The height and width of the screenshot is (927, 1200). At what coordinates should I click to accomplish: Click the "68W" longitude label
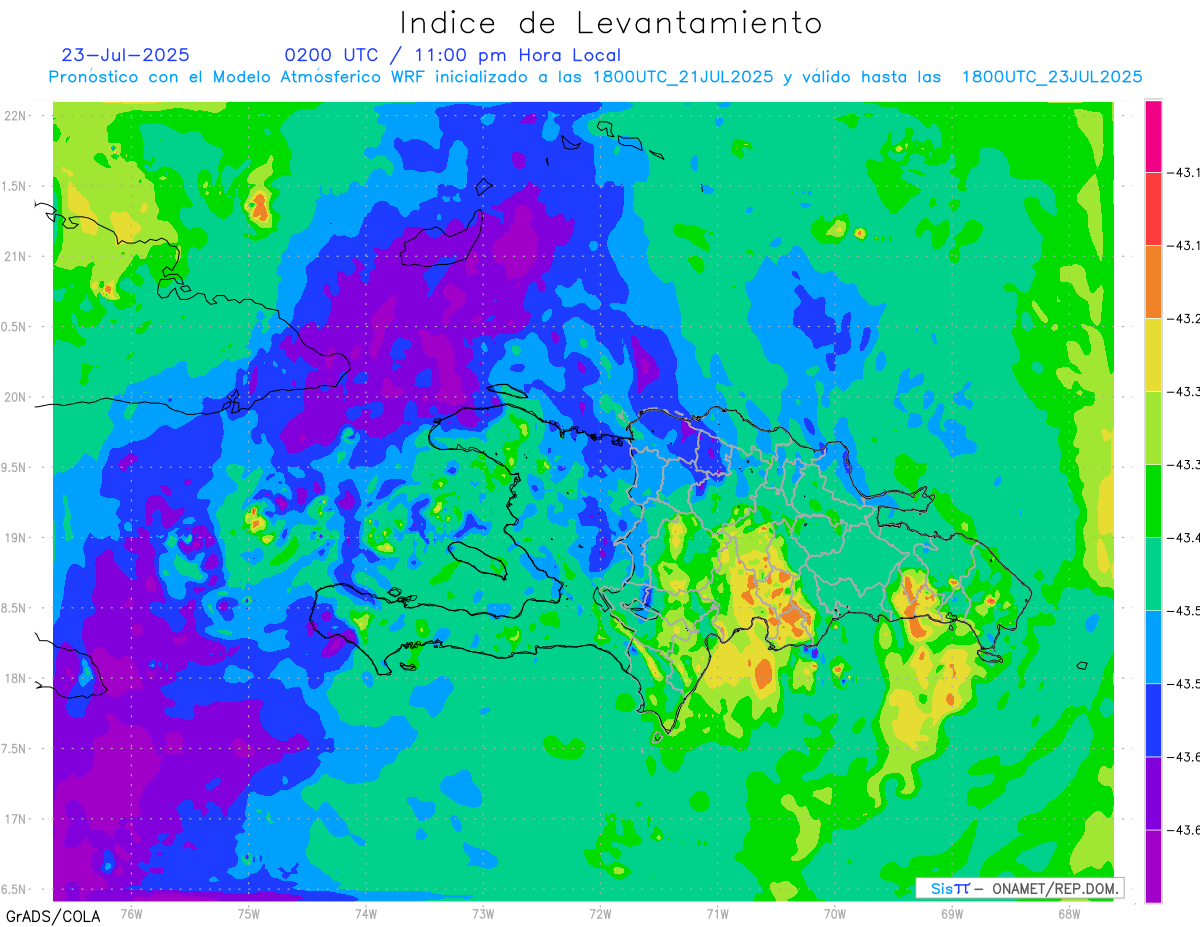(1068, 913)
